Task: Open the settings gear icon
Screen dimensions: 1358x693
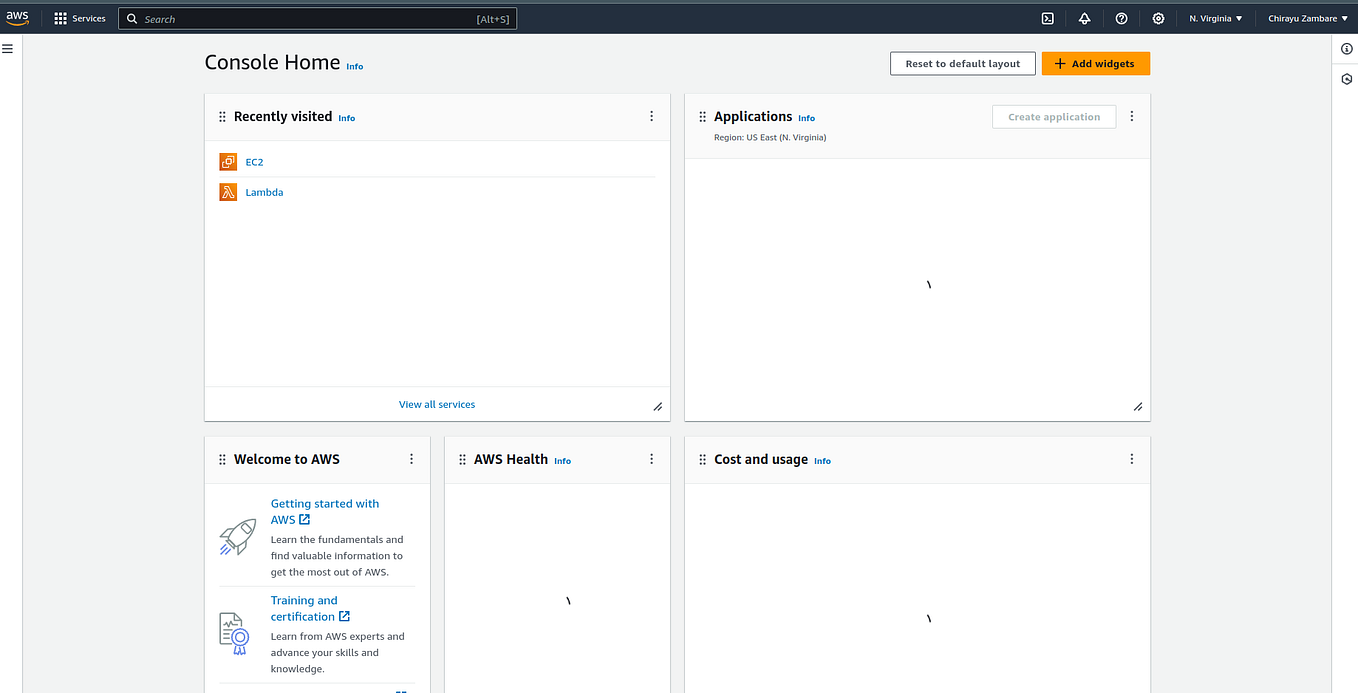Action: pyautogui.click(x=1158, y=18)
